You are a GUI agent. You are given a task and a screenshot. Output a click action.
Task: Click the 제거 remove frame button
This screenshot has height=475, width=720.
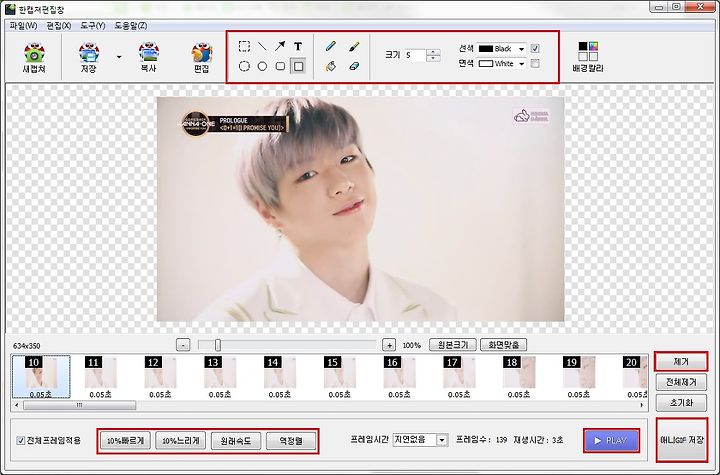(x=681, y=362)
